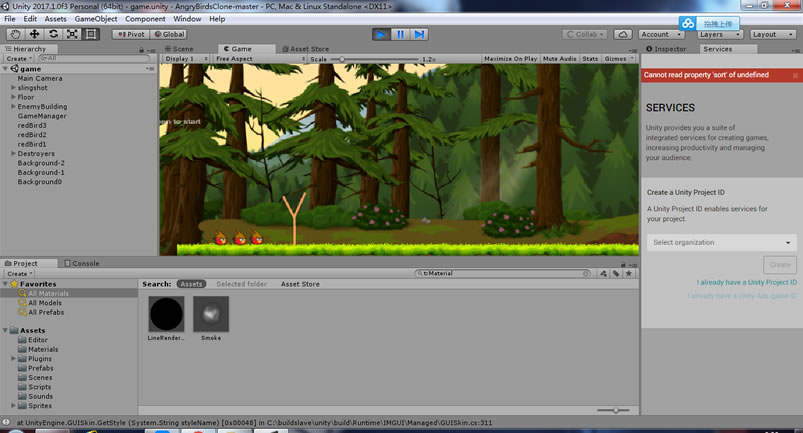
Task: Toggle Maximize On Play
Action: (x=511, y=59)
